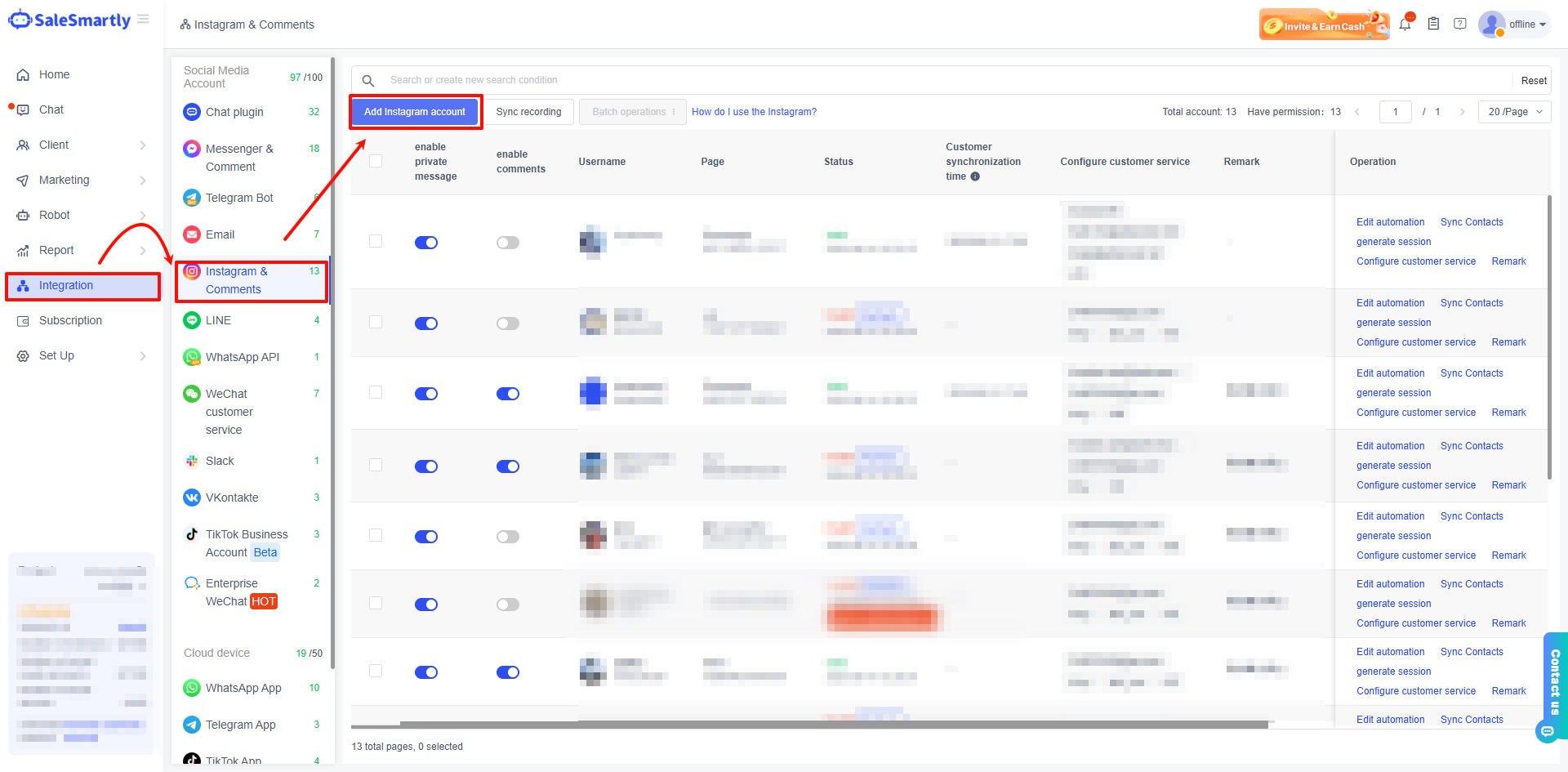
Task: Open the 'How do I use the Instagram?' link
Action: 754,112
